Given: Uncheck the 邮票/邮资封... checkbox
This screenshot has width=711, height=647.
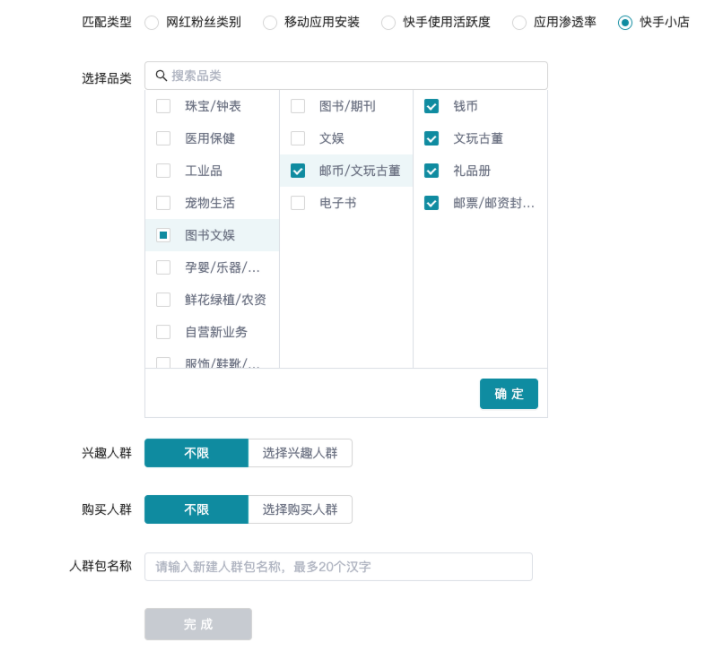Looking at the screenshot, I should 431,203.
